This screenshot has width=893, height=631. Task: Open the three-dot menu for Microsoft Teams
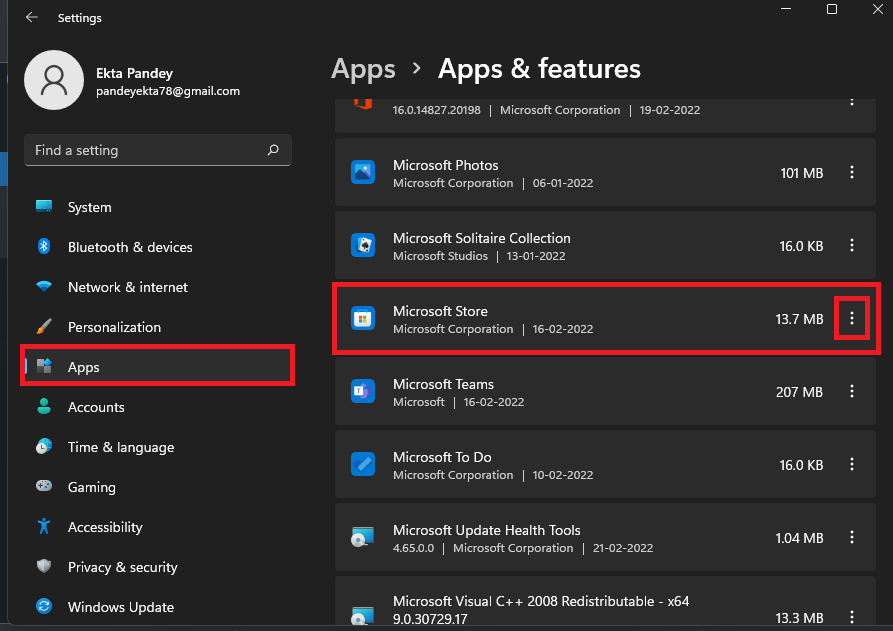point(852,392)
